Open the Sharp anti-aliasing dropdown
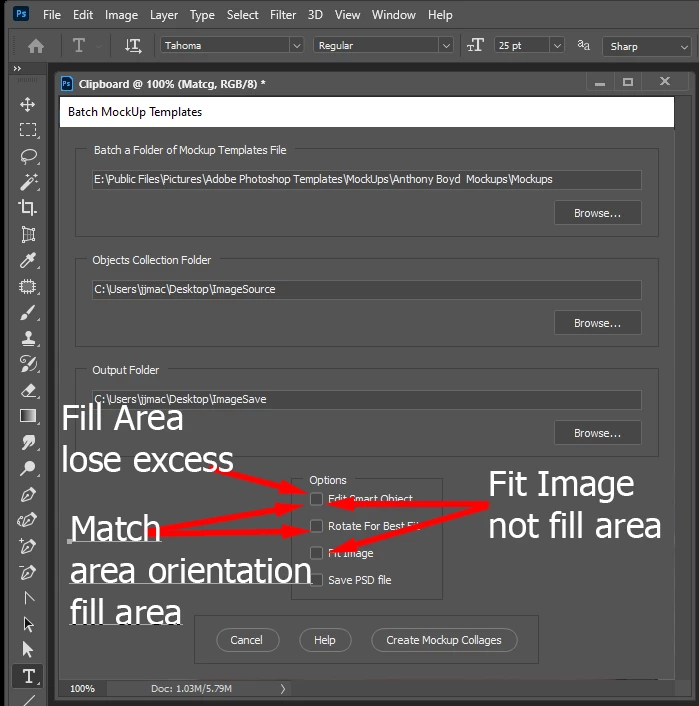 (x=647, y=46)
